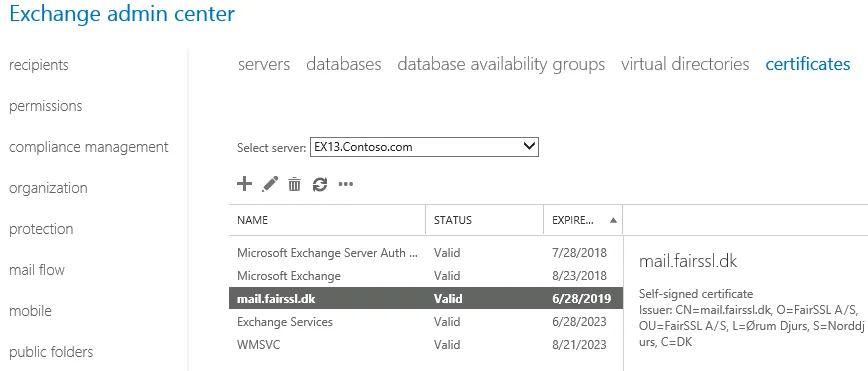This screenshot has height=371, width=868.
Task: Open the virtual directories tab
Action: 685,64
